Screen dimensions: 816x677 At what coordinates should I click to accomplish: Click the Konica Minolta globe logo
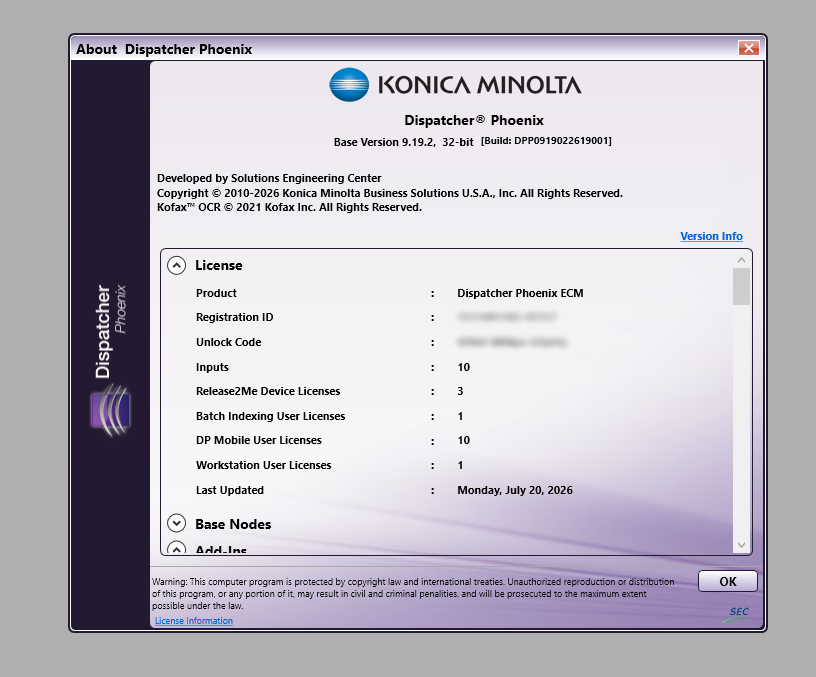pyautogui.click(x=349, y=84)
